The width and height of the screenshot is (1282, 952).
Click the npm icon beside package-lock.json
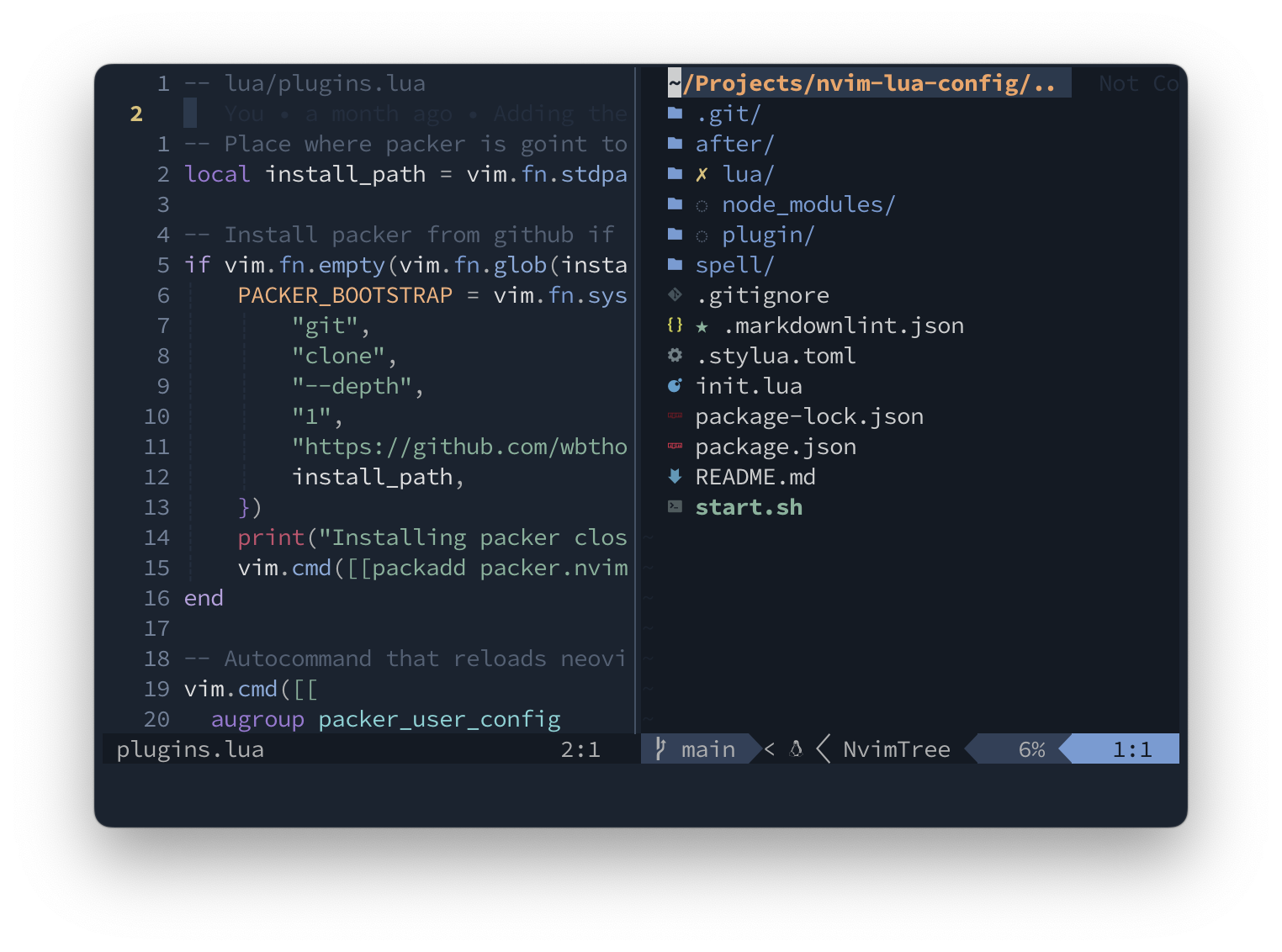tap(675, 415)
